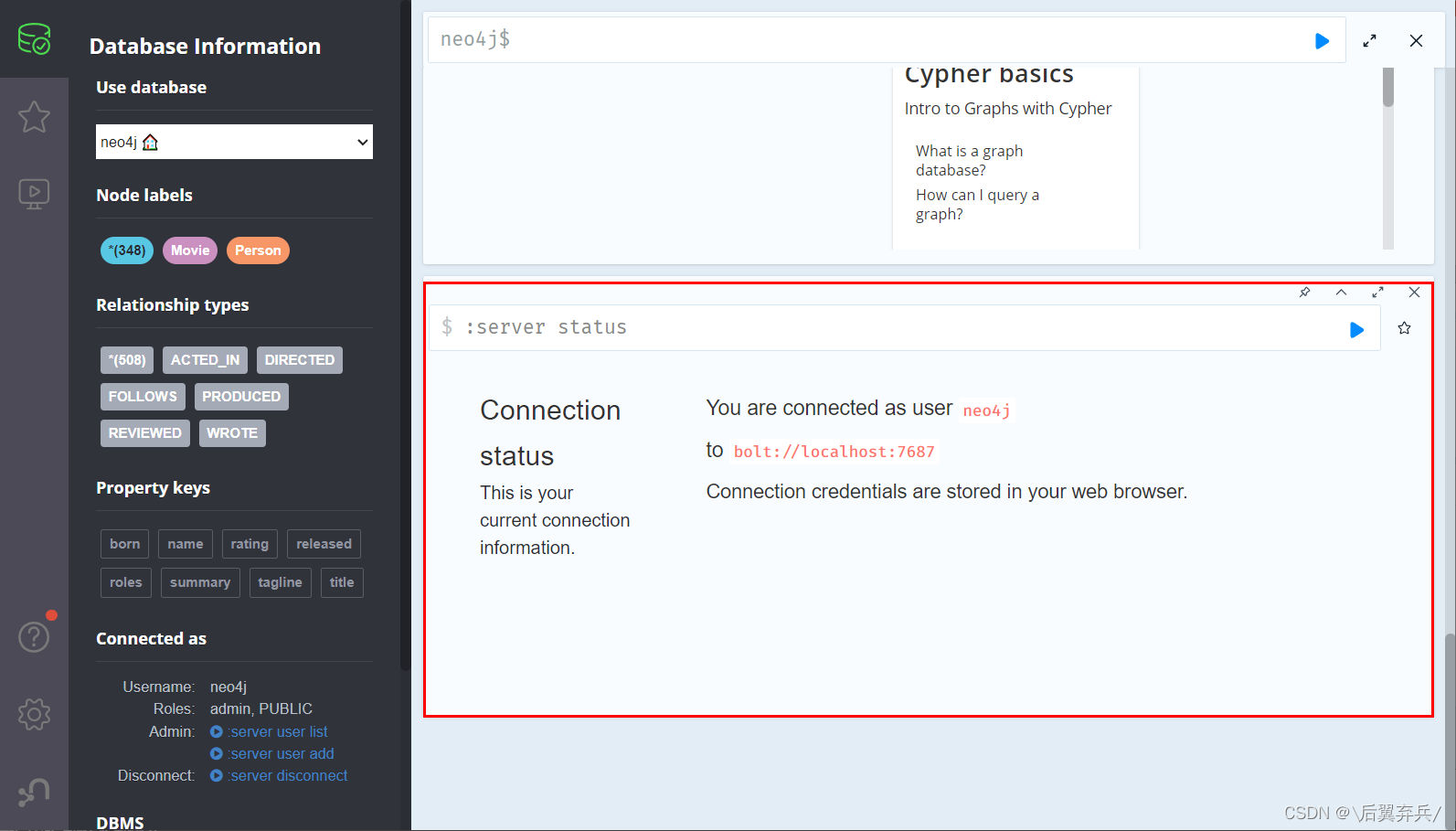This screenshot has width=1456, height=831.
Task: Select the REVIEWED relationship type
Action: [145, 433]
